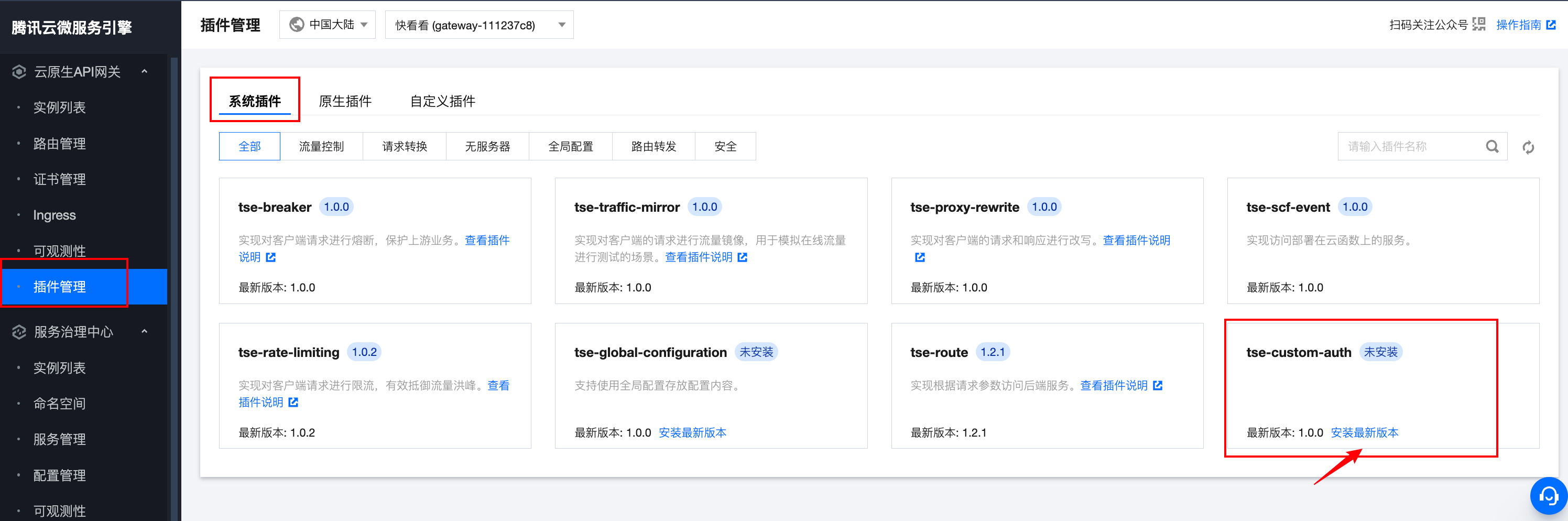This screenshot has height=521, width=1568.
Task: Click the search magnifier icon
Action: (1492, 147)
